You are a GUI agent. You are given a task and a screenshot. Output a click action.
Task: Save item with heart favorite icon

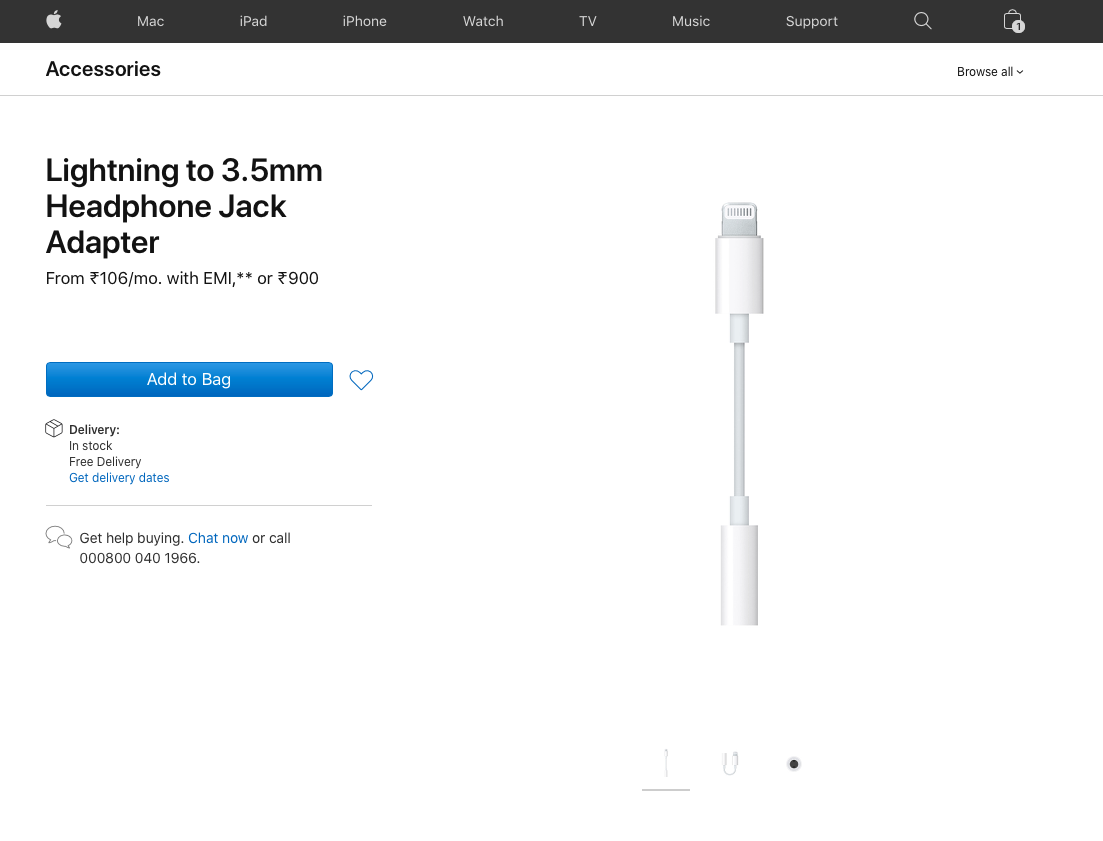[361, 380]
